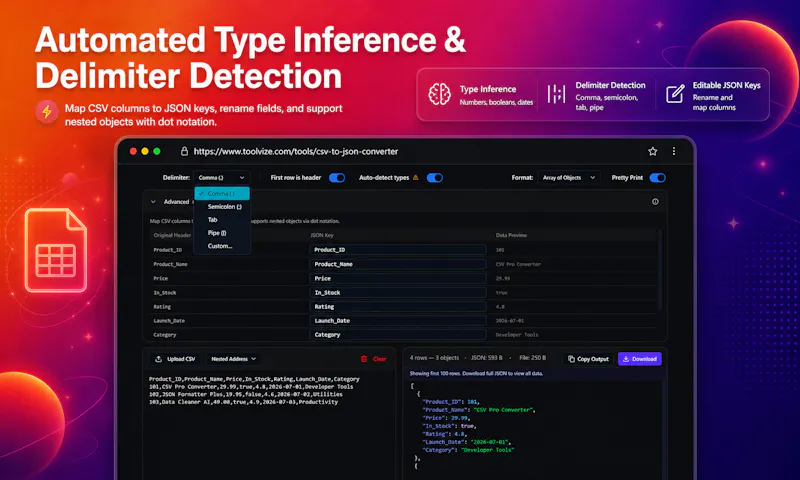Click the lightning bolt icon

click(46, 111)
